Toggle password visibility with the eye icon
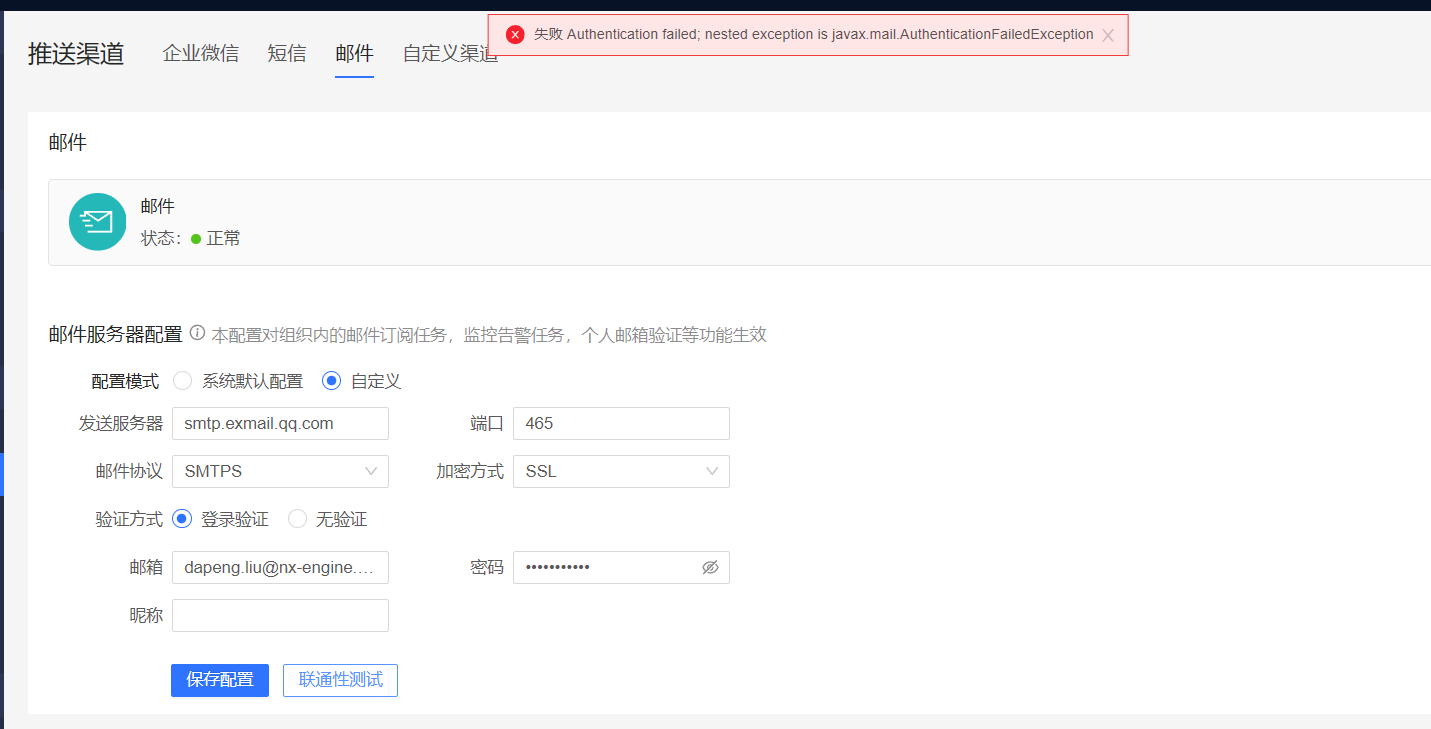This screenshot has width=1431, height=729. pyautogui.click(x=710, y=567)
